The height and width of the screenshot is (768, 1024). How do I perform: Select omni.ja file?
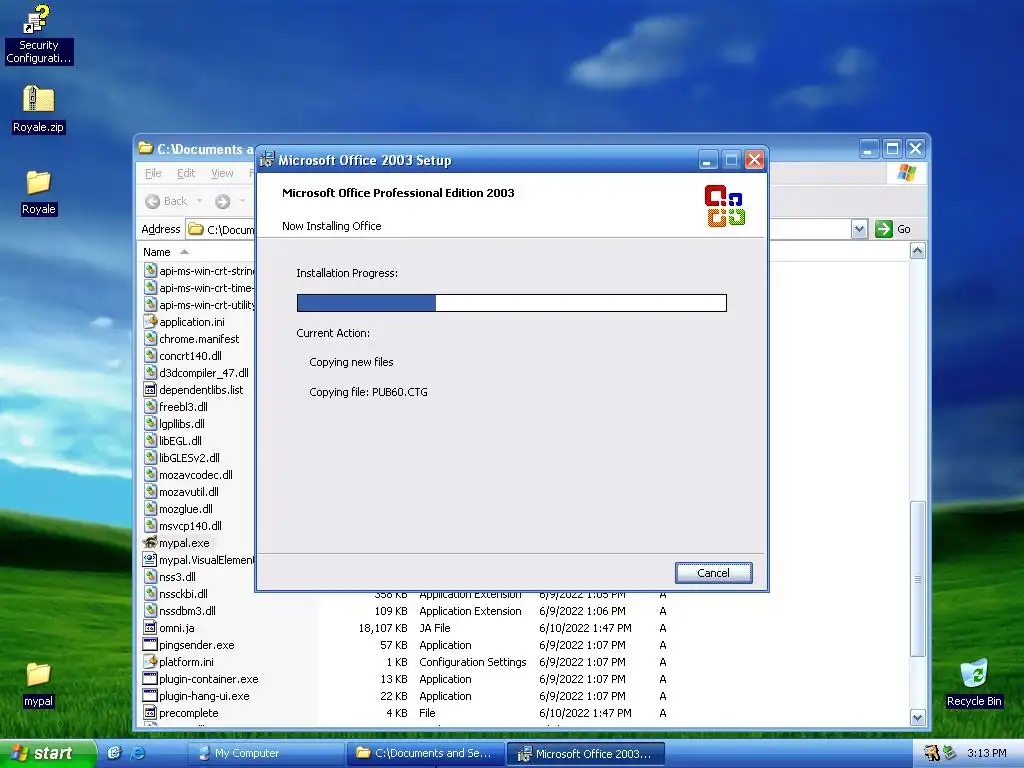click(x=169, y=628)
